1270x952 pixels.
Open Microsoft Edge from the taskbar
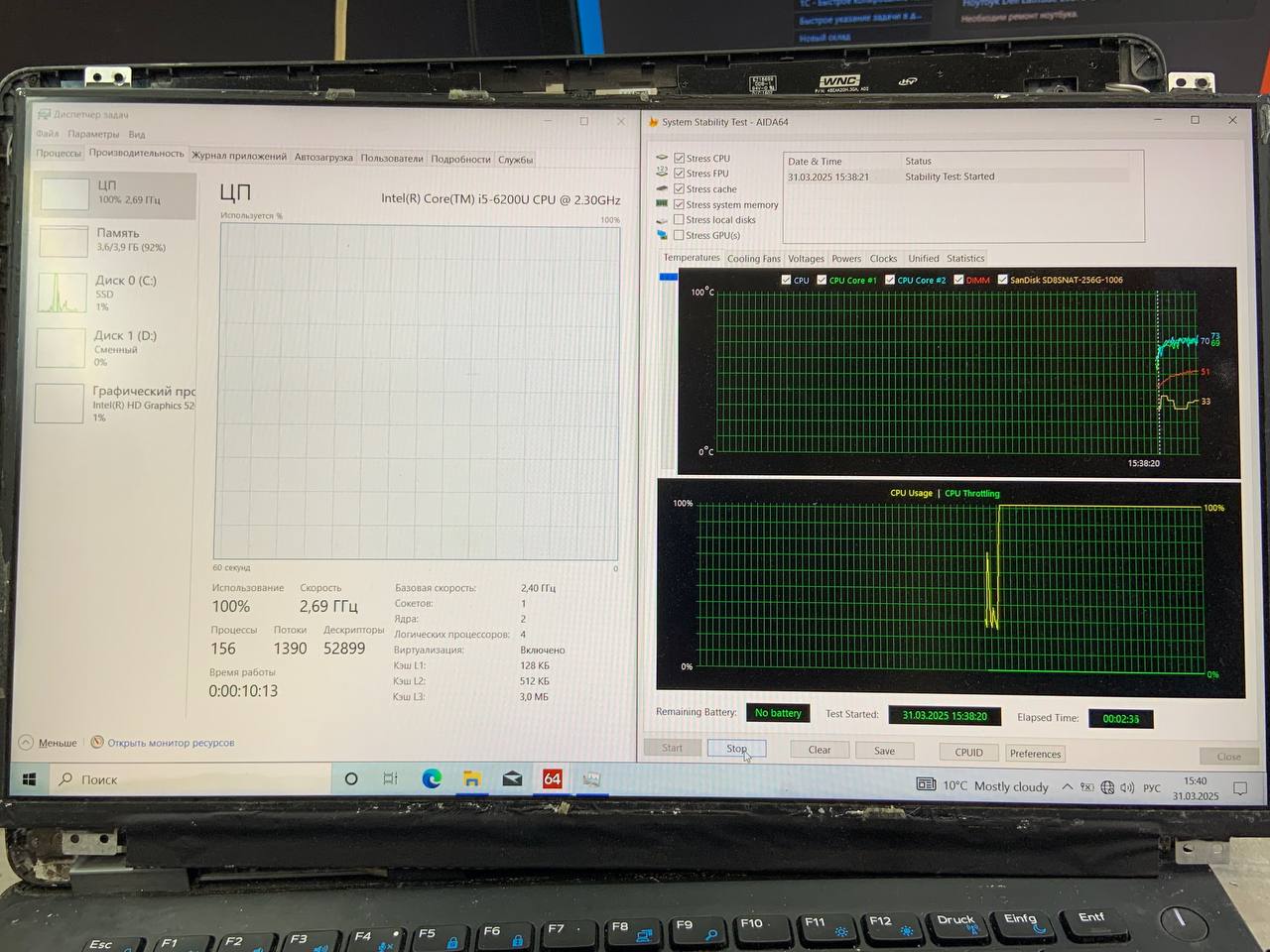pos(432,779)
